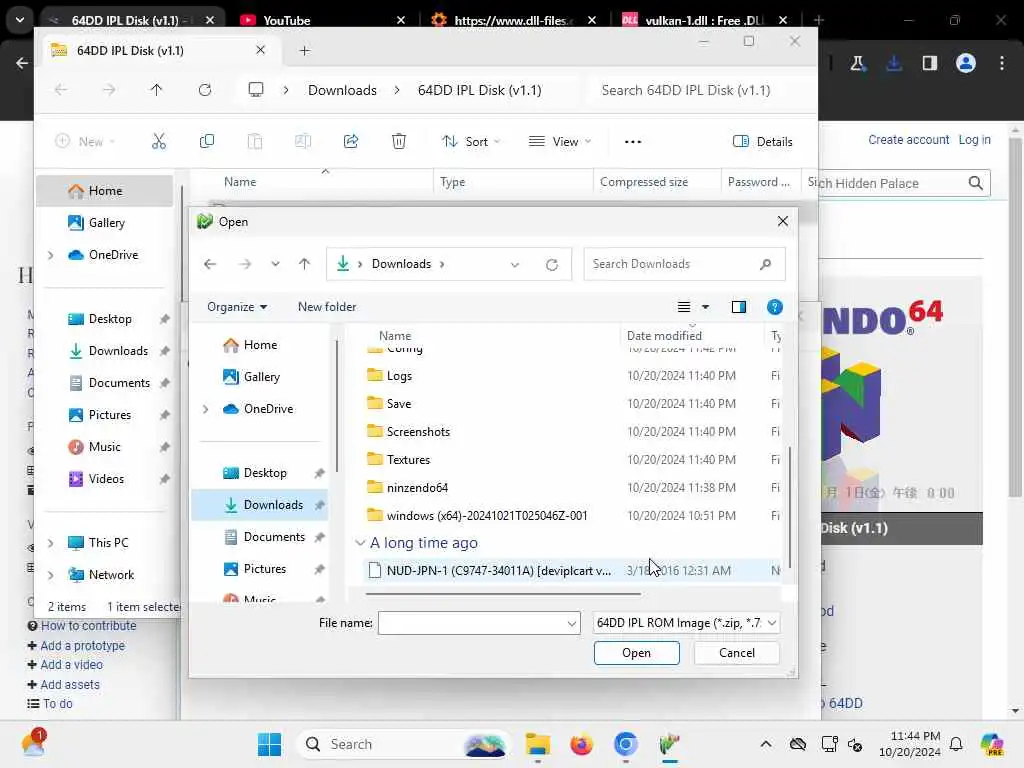Select the Save folder in Open dialog

coord(398,404)
